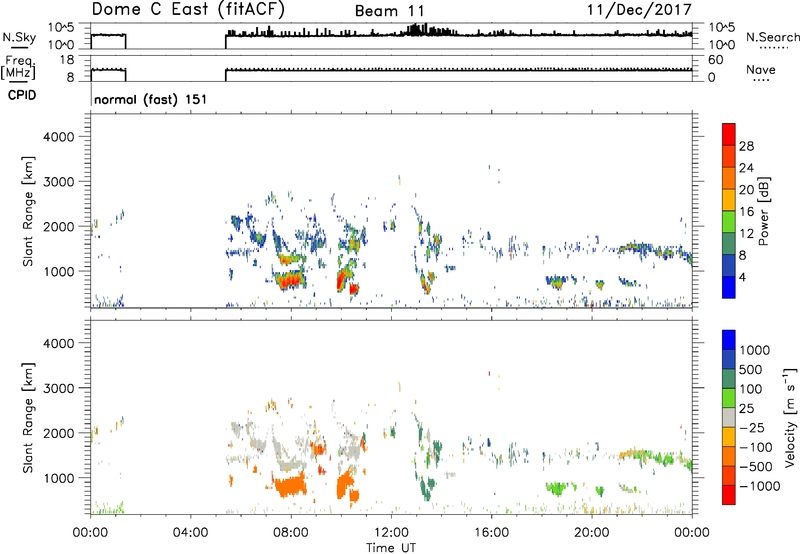Click the 'CPID' label
The height and width of the screenshot is (554, 800).
(x=22, y=95)
